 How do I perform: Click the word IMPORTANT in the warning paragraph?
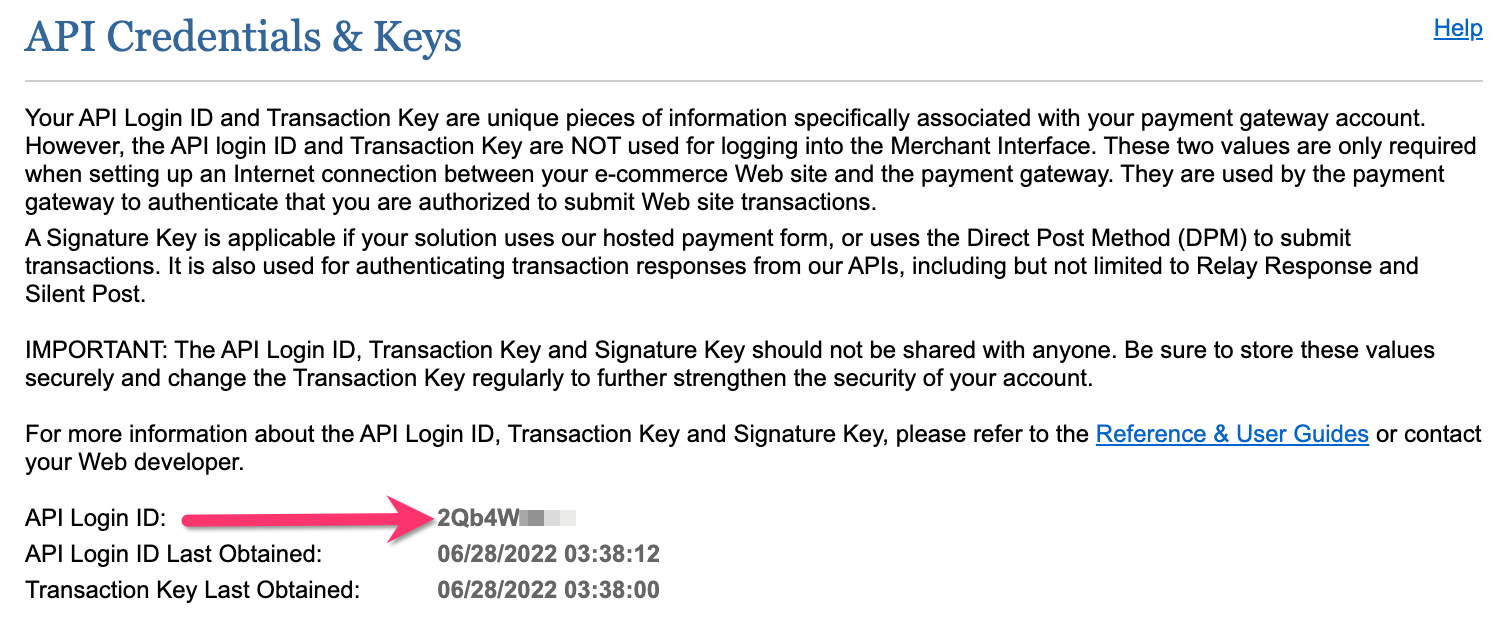tap(92, 351)
